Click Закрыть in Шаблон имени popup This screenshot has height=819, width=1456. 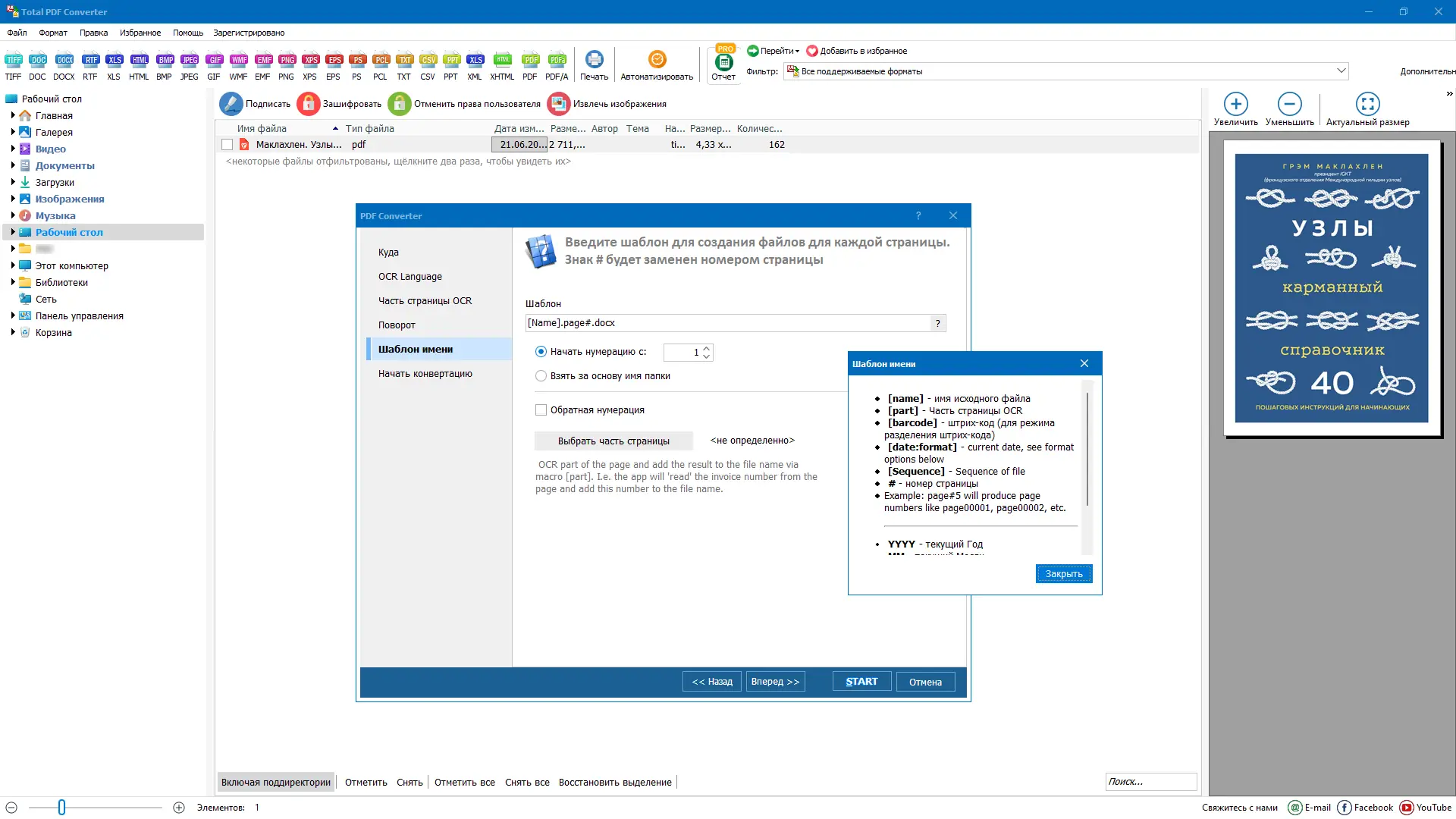(1063, 574)
